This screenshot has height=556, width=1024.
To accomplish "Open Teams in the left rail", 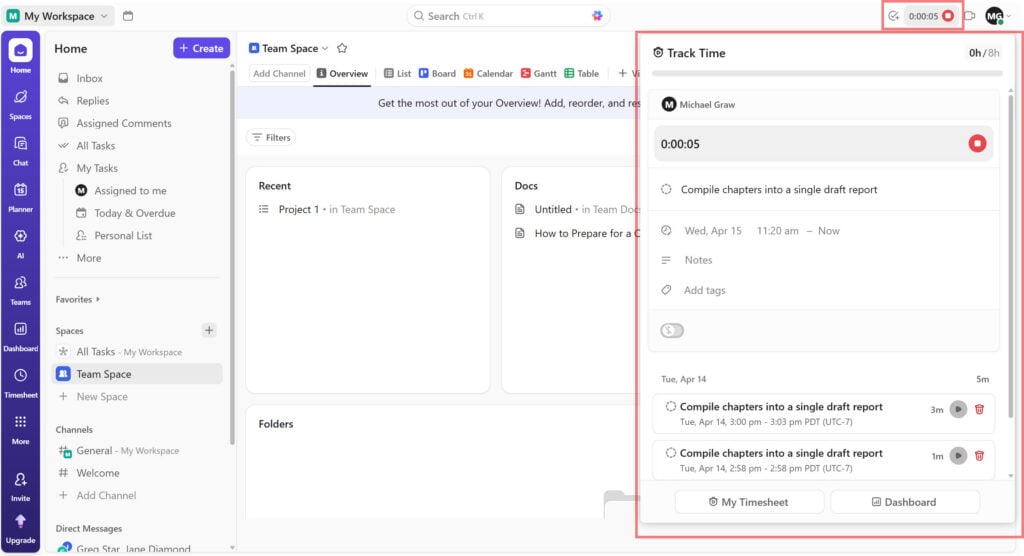I will point(20,289).
